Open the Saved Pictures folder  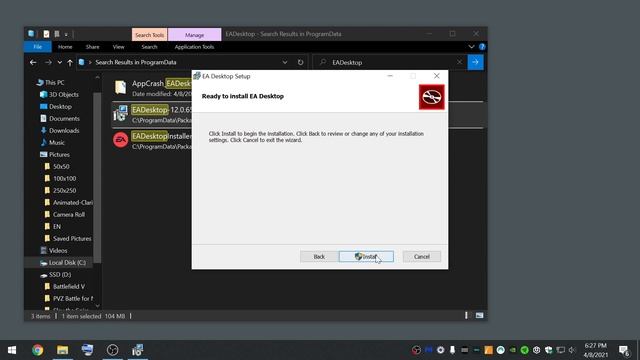point(68,238)
